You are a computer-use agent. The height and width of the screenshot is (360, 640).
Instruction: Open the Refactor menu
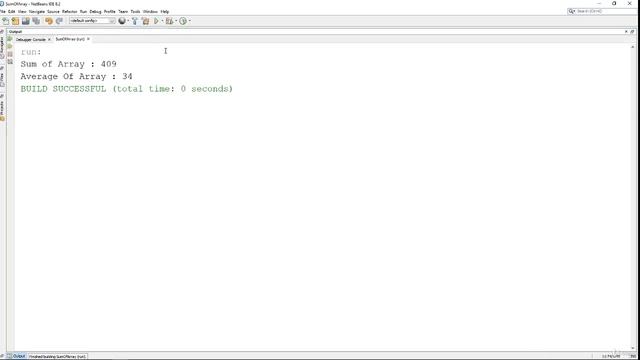point(69,11)
